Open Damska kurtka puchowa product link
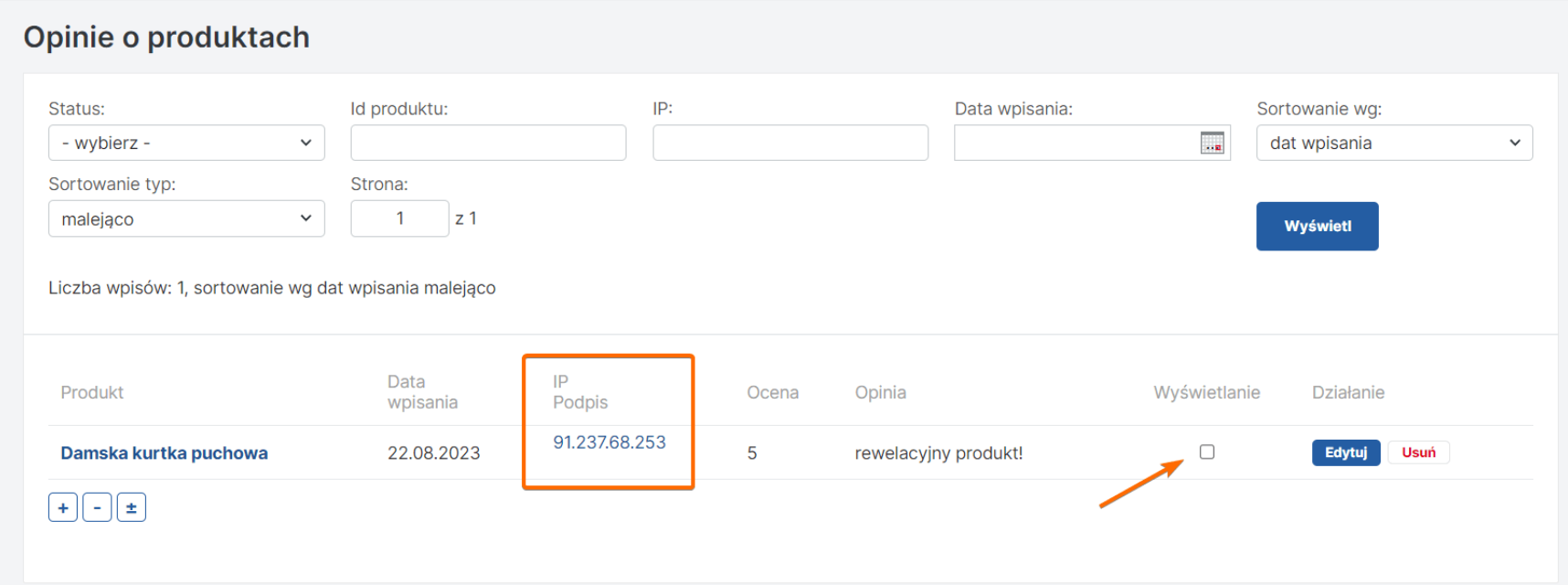This screenshot has width=1568, height=585. coord(164,453)
